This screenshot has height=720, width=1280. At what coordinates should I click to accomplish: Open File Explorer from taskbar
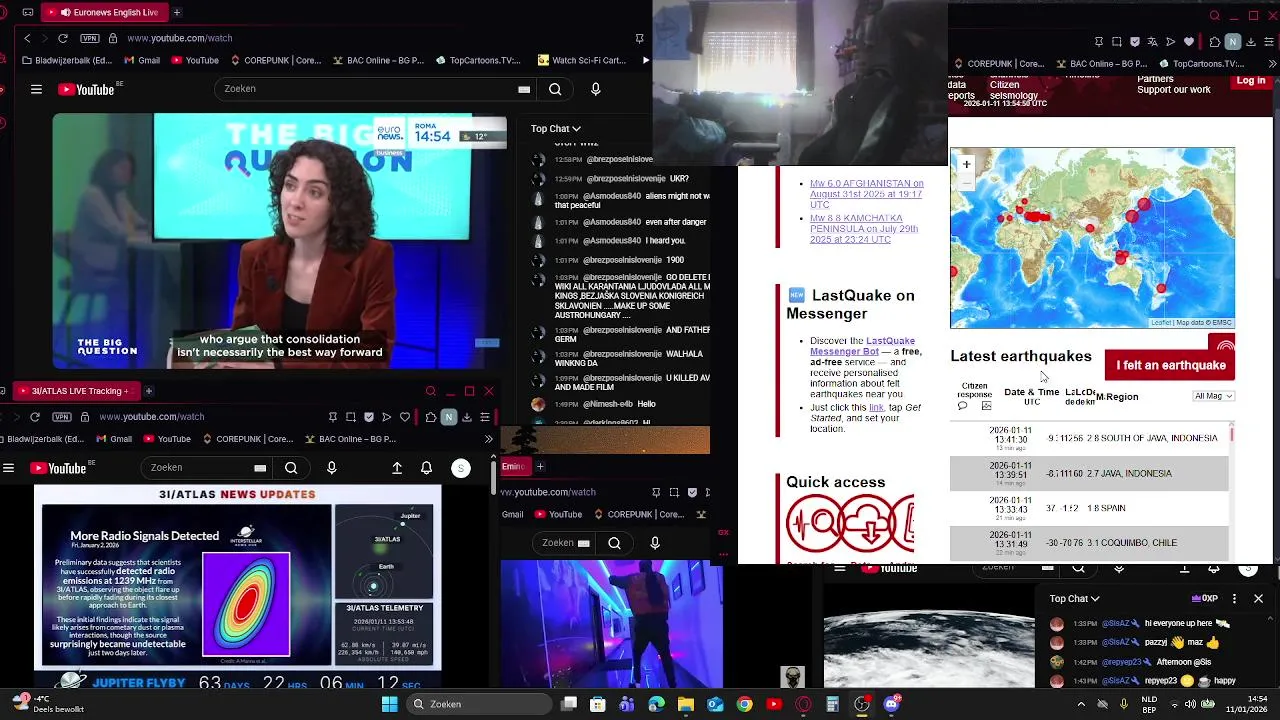685,704
